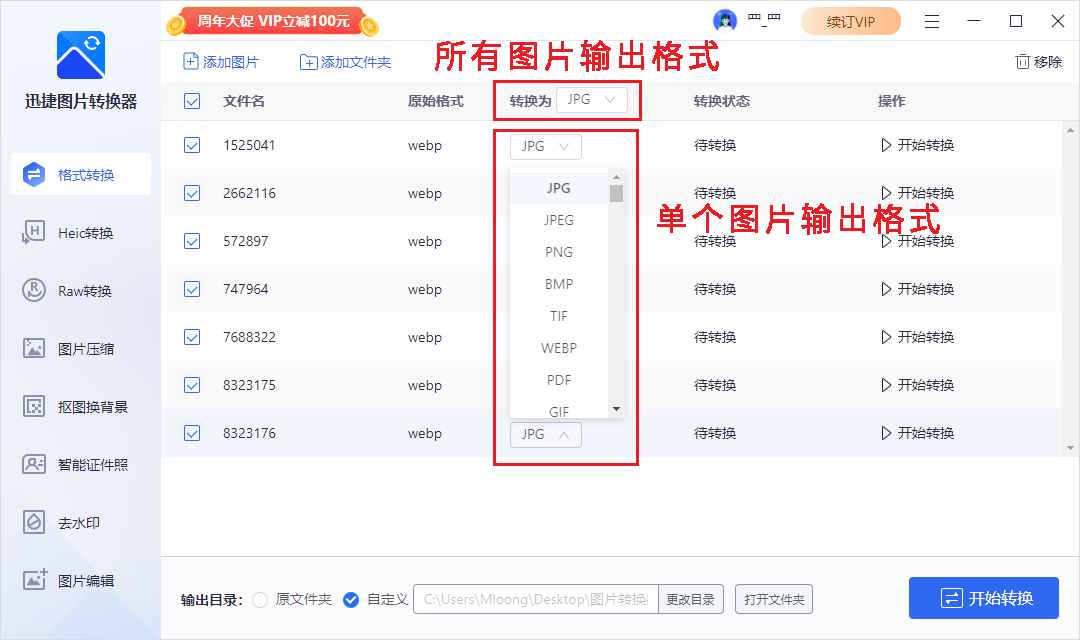
Task: Uncheck file 2662116 in the list
Action: (x=191, y=193)
